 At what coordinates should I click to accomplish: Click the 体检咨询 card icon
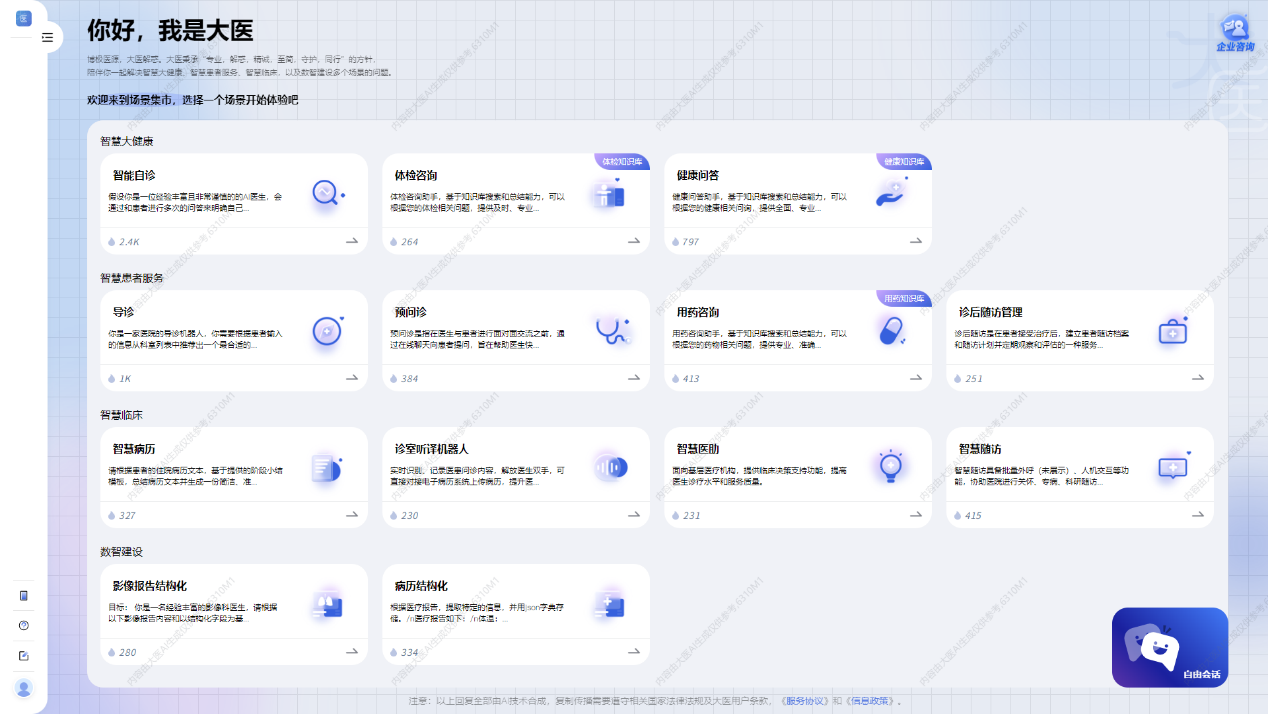[607, 194]
